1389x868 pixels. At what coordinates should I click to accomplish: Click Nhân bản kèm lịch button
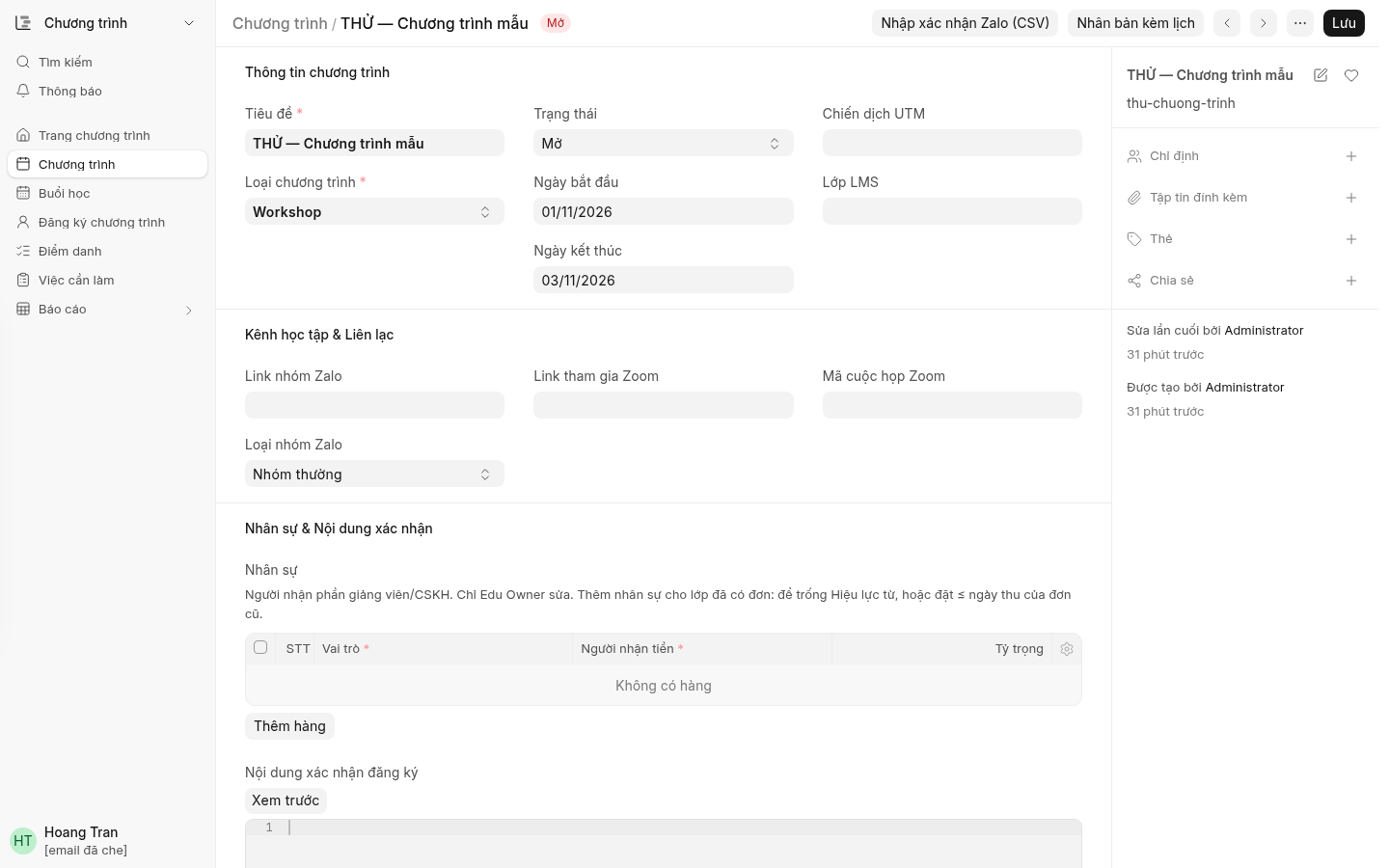pyautogui.click(x=1135, y=23)
